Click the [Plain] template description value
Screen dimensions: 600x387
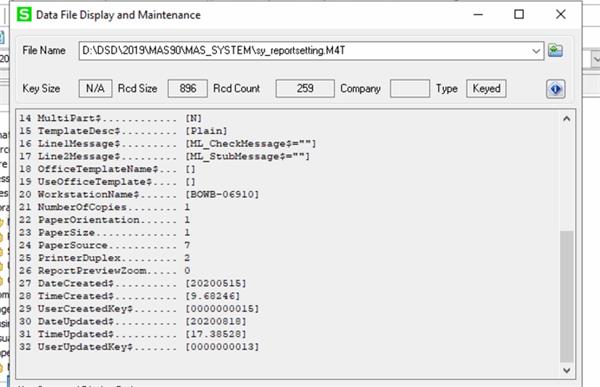206,131
